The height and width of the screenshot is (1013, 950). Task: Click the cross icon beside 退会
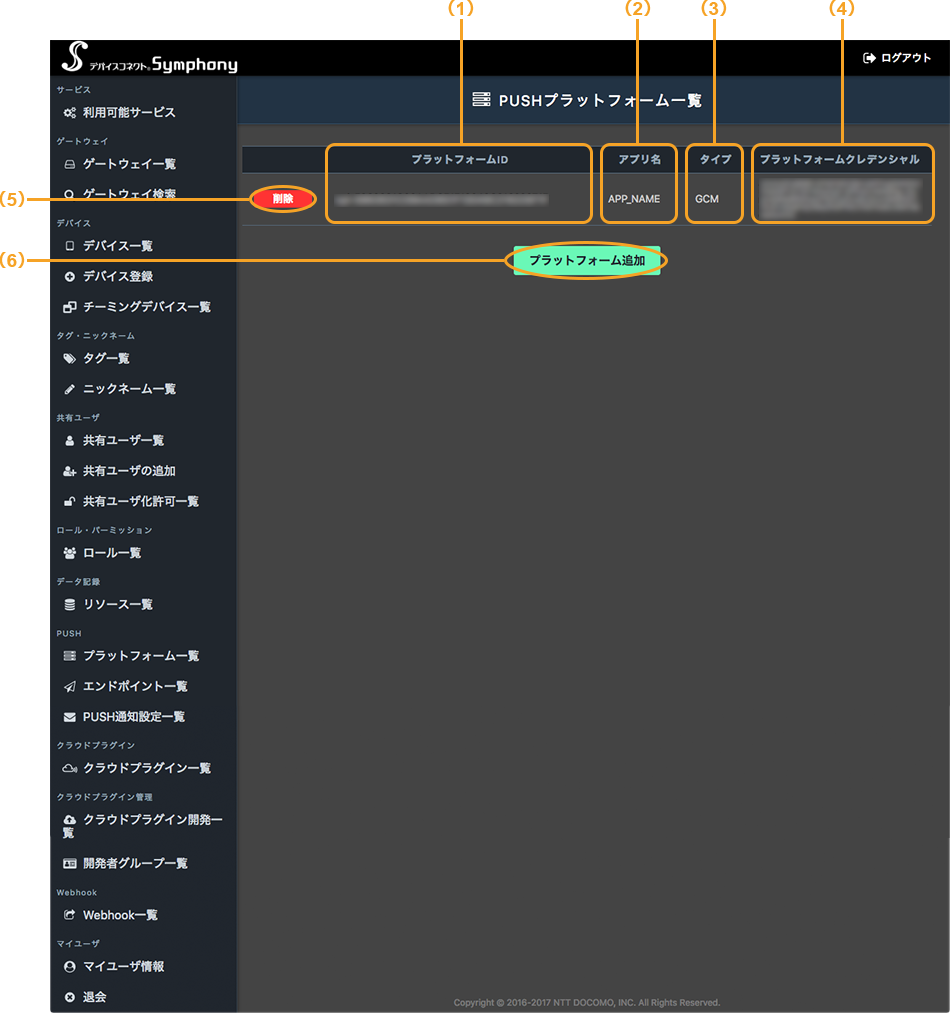[x=69, y=997]
